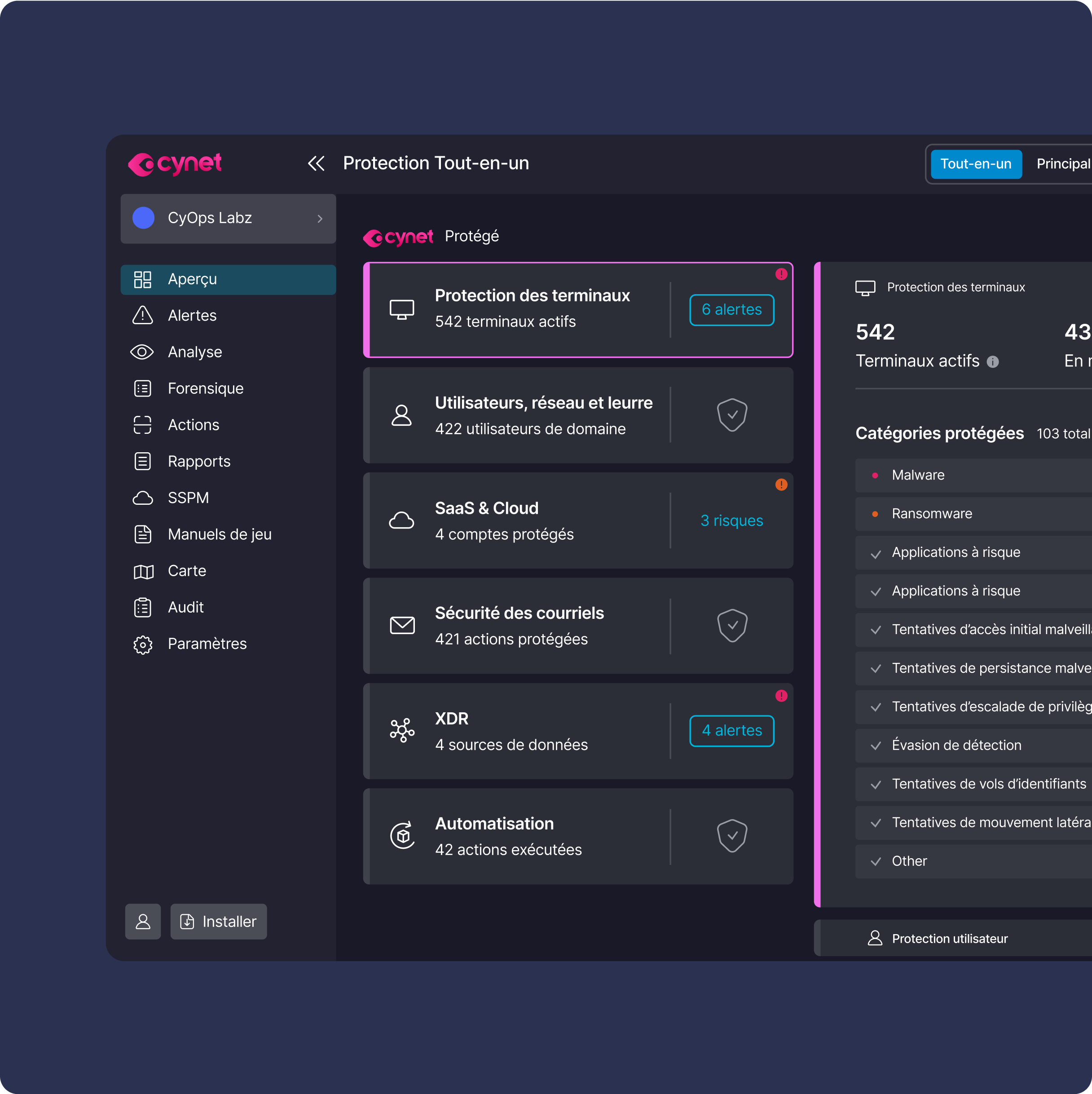Select Manuels de jeu menu item
Viewport: 1092px width, 1094px height.
219,534
